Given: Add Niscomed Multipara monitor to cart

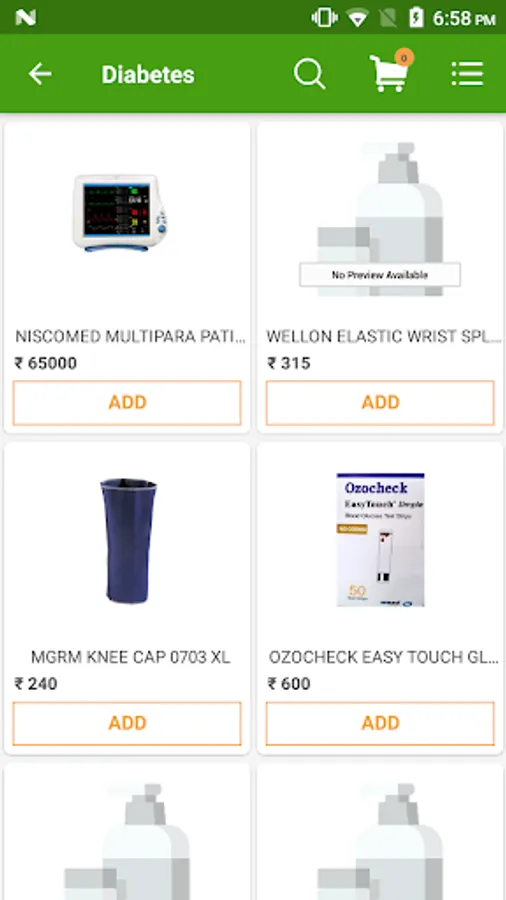Looking at the screenshot, I should pos(127,402).
